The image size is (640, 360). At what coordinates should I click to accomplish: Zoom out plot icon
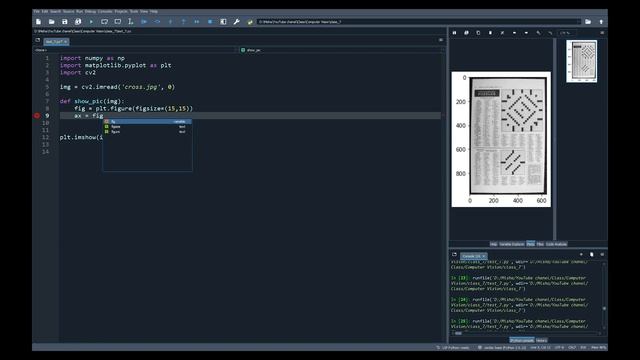[x=538, y=33]
